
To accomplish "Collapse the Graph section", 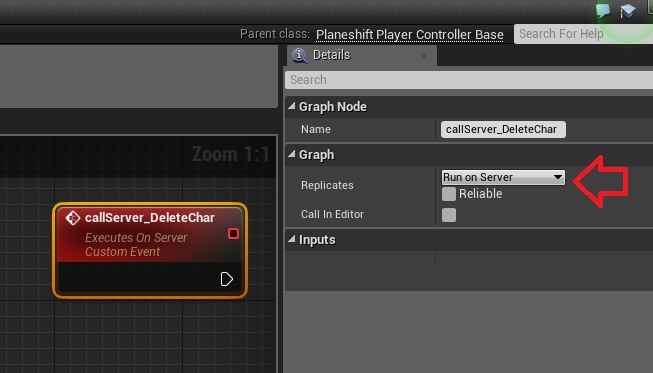I will point(292,154).
